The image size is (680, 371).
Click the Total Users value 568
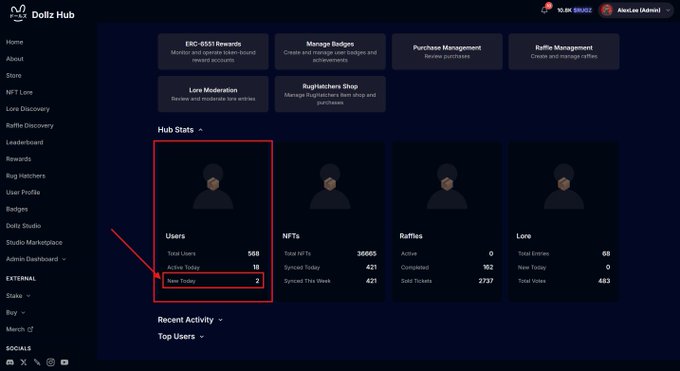point(253,253)
